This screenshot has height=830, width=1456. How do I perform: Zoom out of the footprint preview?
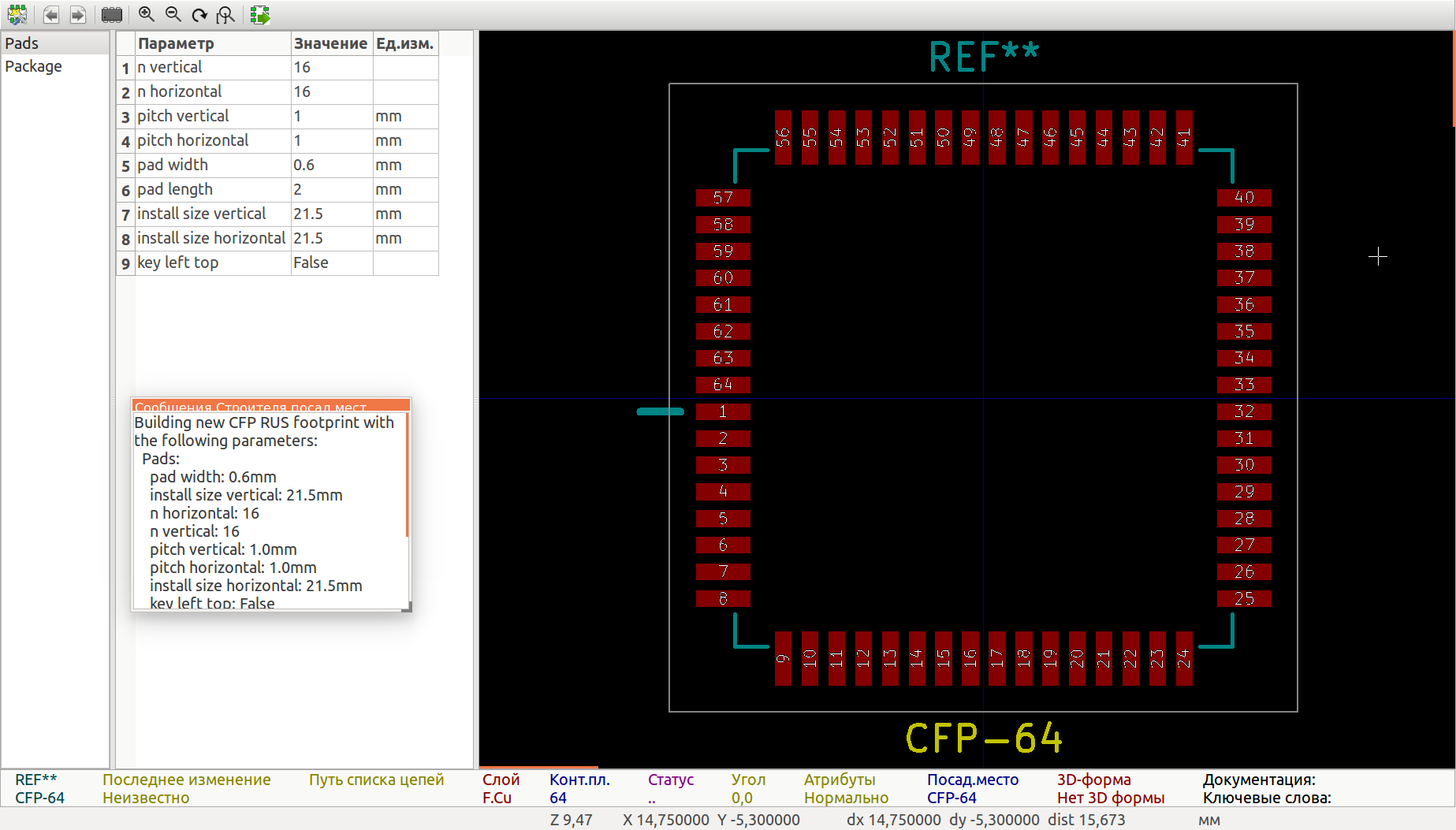173,14
